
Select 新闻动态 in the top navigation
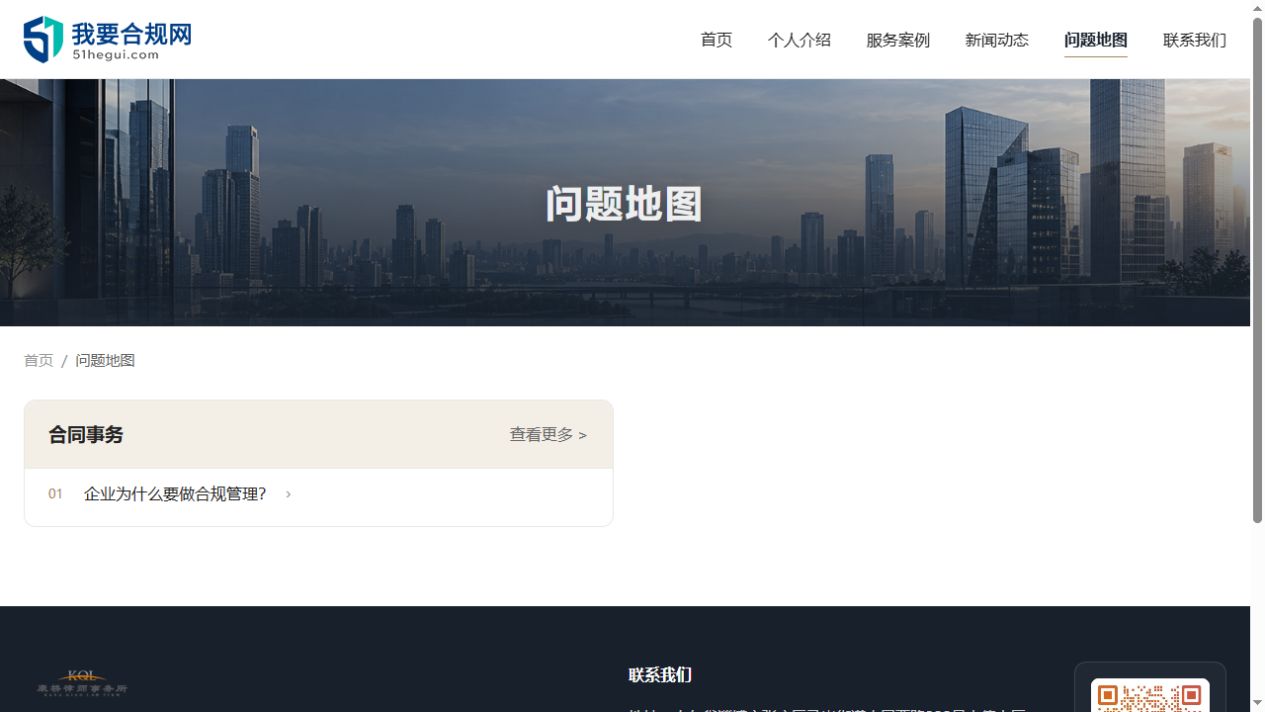tap(997, 40)
